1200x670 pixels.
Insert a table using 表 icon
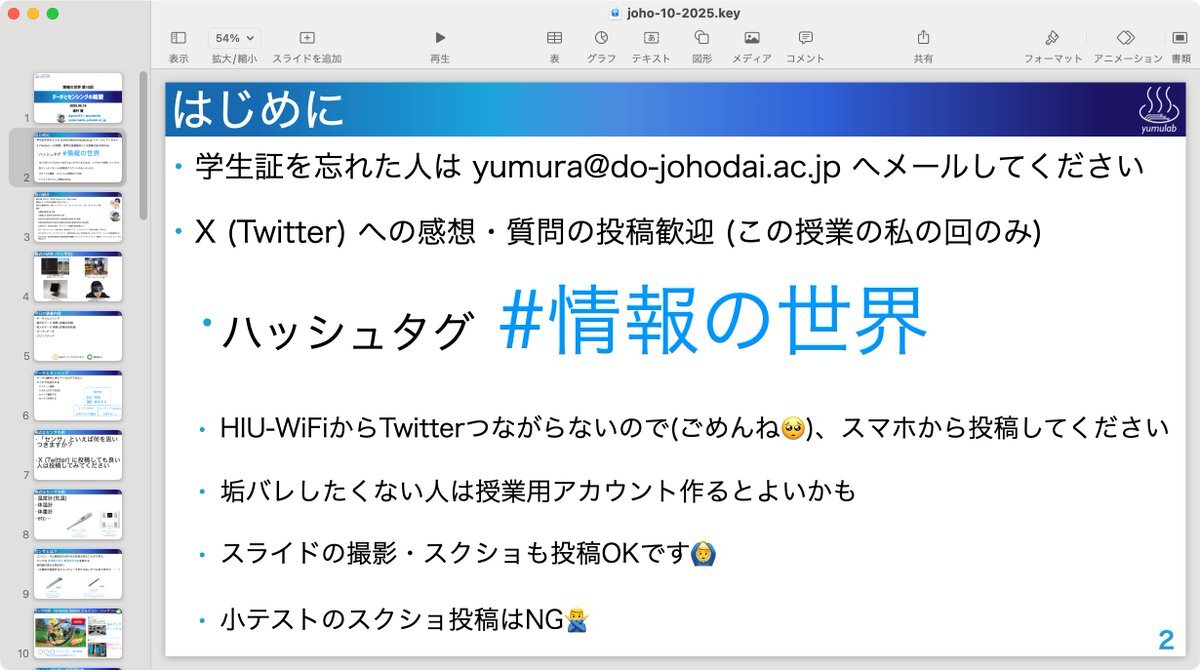pyautogui.click(x=554, y=38)
